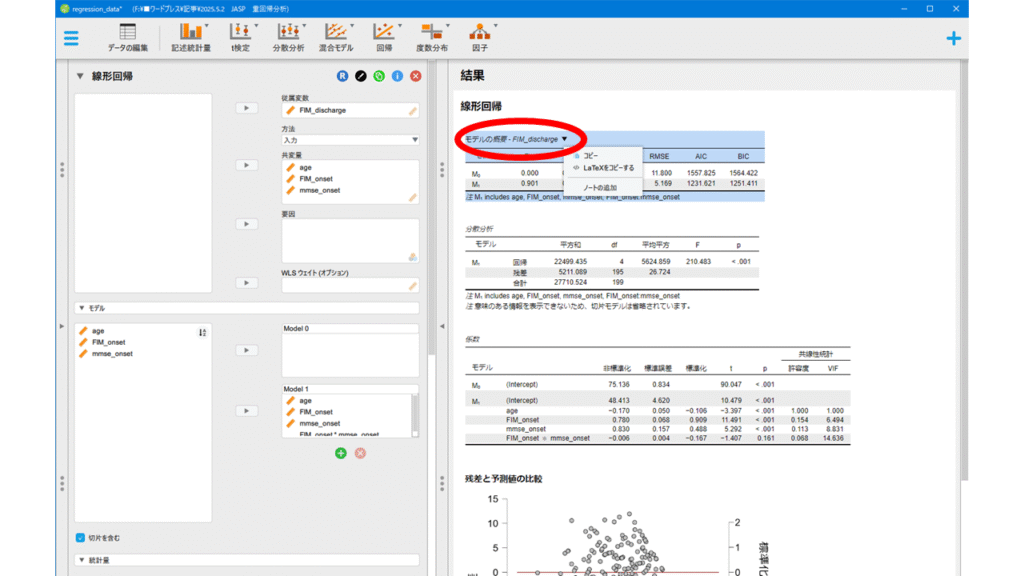Open the 分散分析 analysis menu
Image resolution: width=1024 pixels, height=576 pixels.
point(288,38)
